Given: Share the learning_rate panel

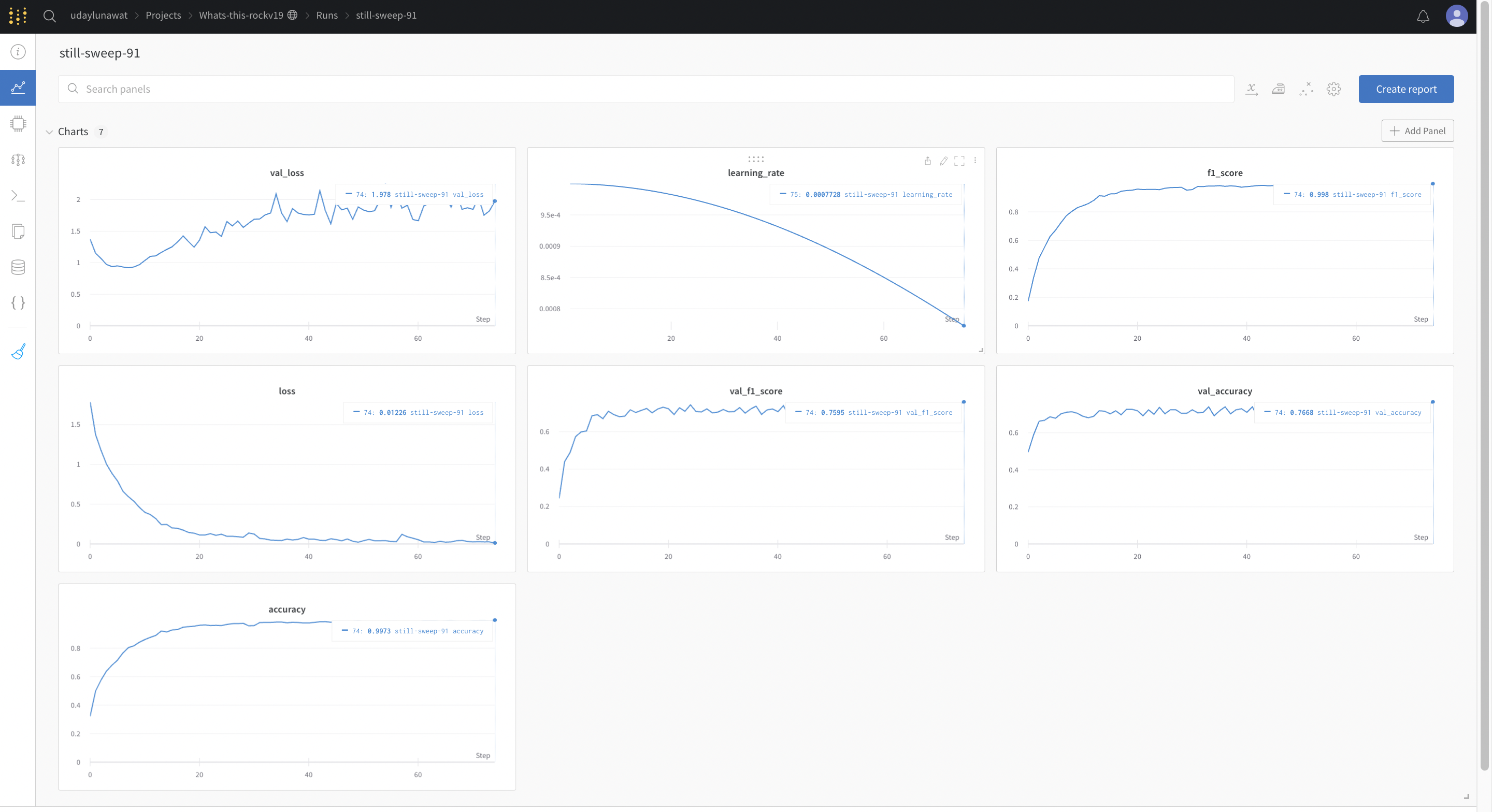Looking at the screenshot, I should (927, 161).
